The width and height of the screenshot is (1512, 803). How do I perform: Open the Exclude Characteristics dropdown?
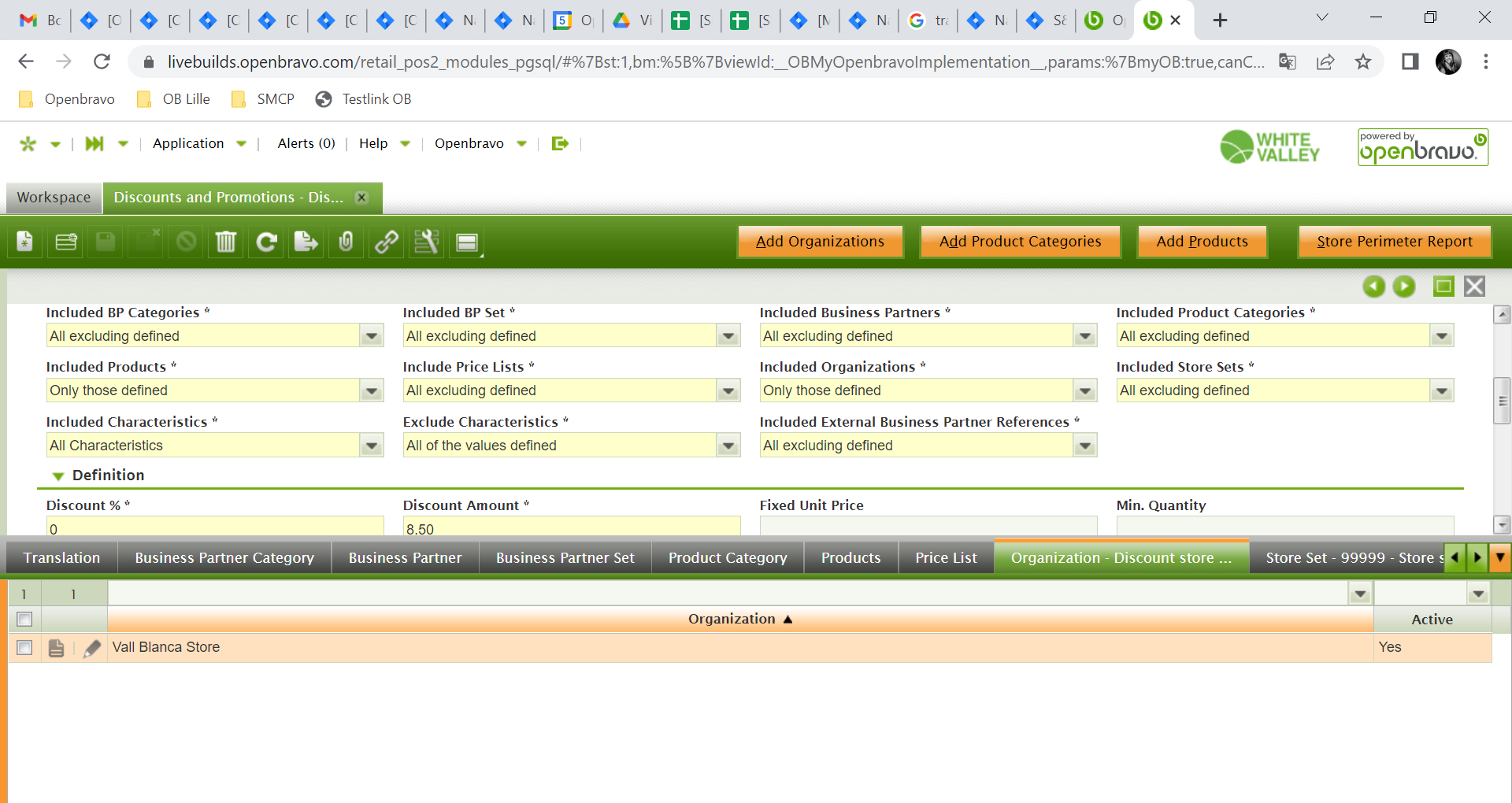728,446
